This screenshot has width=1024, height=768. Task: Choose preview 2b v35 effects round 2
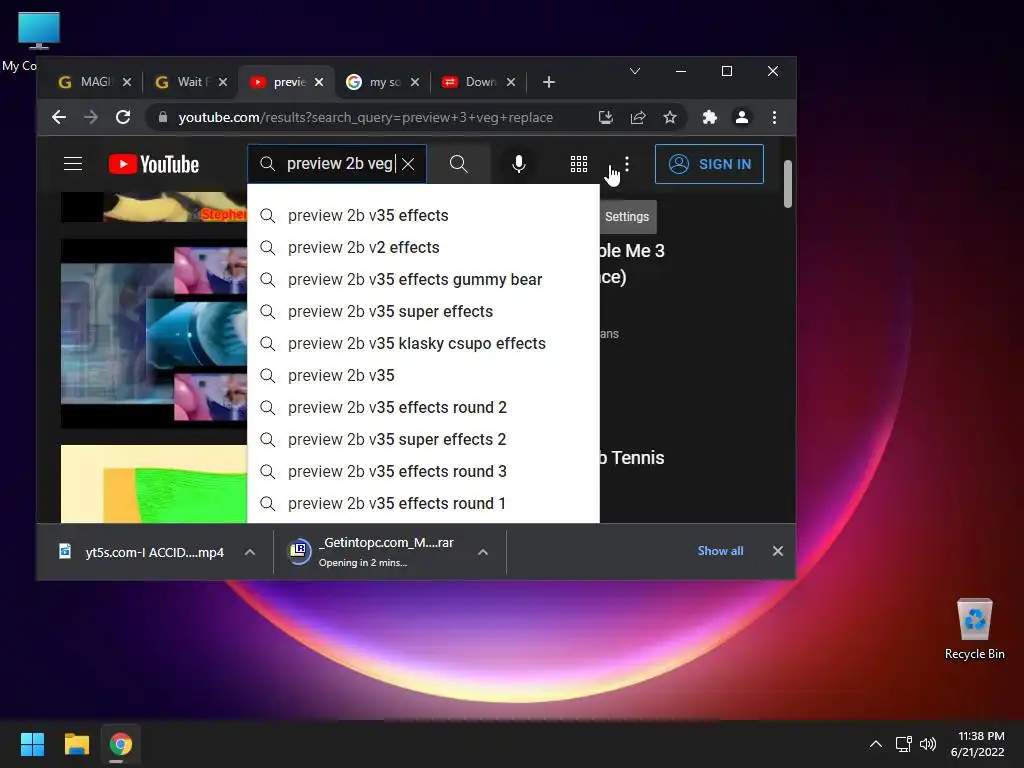tap(423, 408)
